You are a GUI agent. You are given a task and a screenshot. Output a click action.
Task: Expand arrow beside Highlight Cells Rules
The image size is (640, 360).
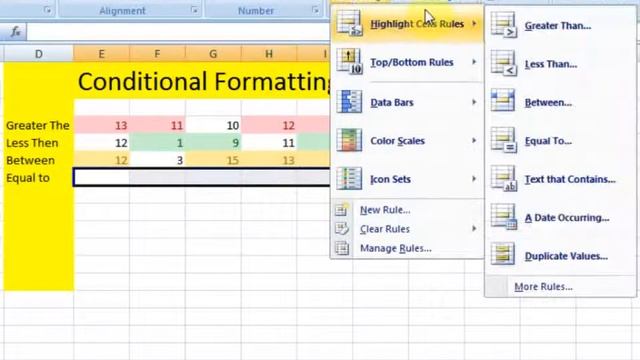click(x=474, y=24)
